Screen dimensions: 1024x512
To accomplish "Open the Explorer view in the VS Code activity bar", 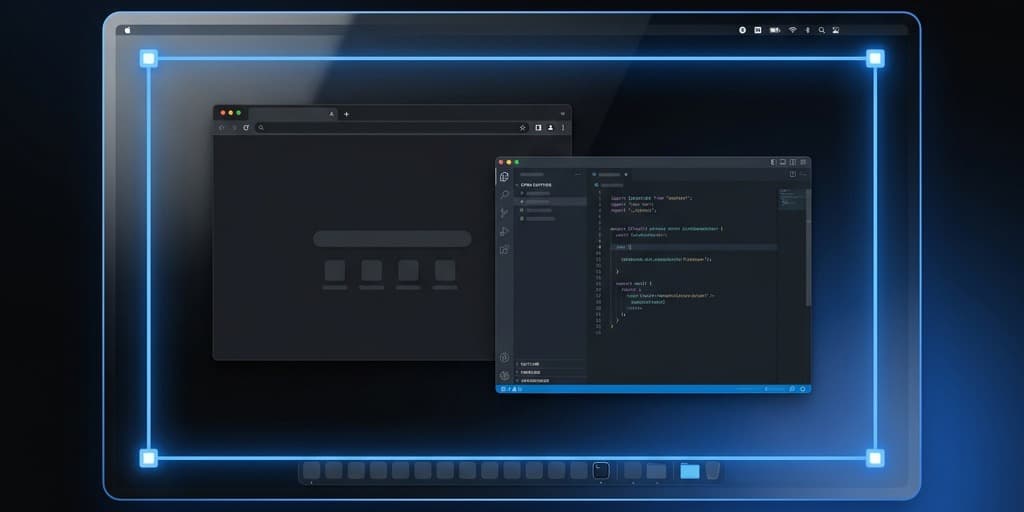I will pos(504,177).
